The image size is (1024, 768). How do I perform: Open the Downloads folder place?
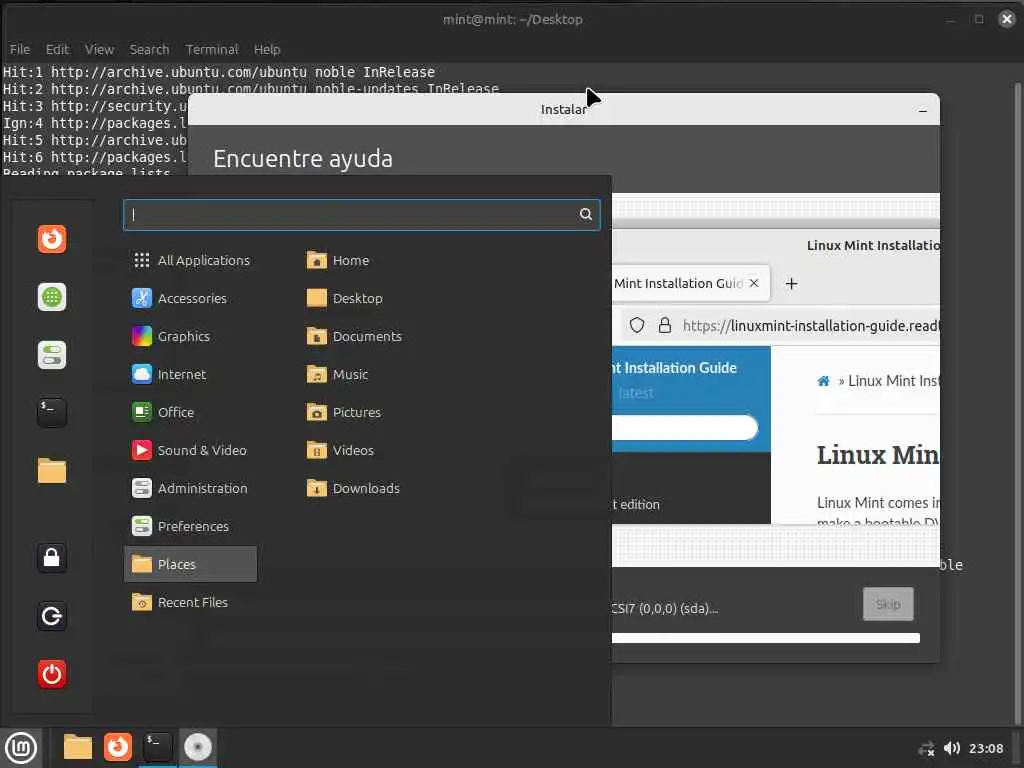(x=353, y=488)
